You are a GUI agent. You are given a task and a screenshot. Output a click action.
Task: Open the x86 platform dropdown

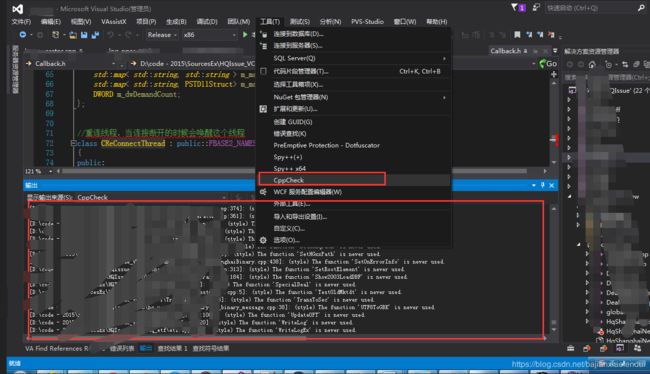[209, 35]
